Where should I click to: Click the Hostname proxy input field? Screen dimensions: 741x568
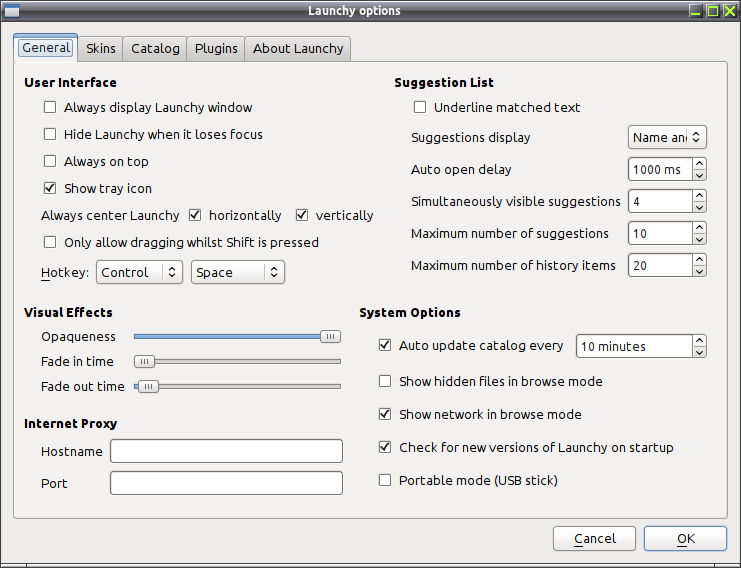click(x=226, y=451)
